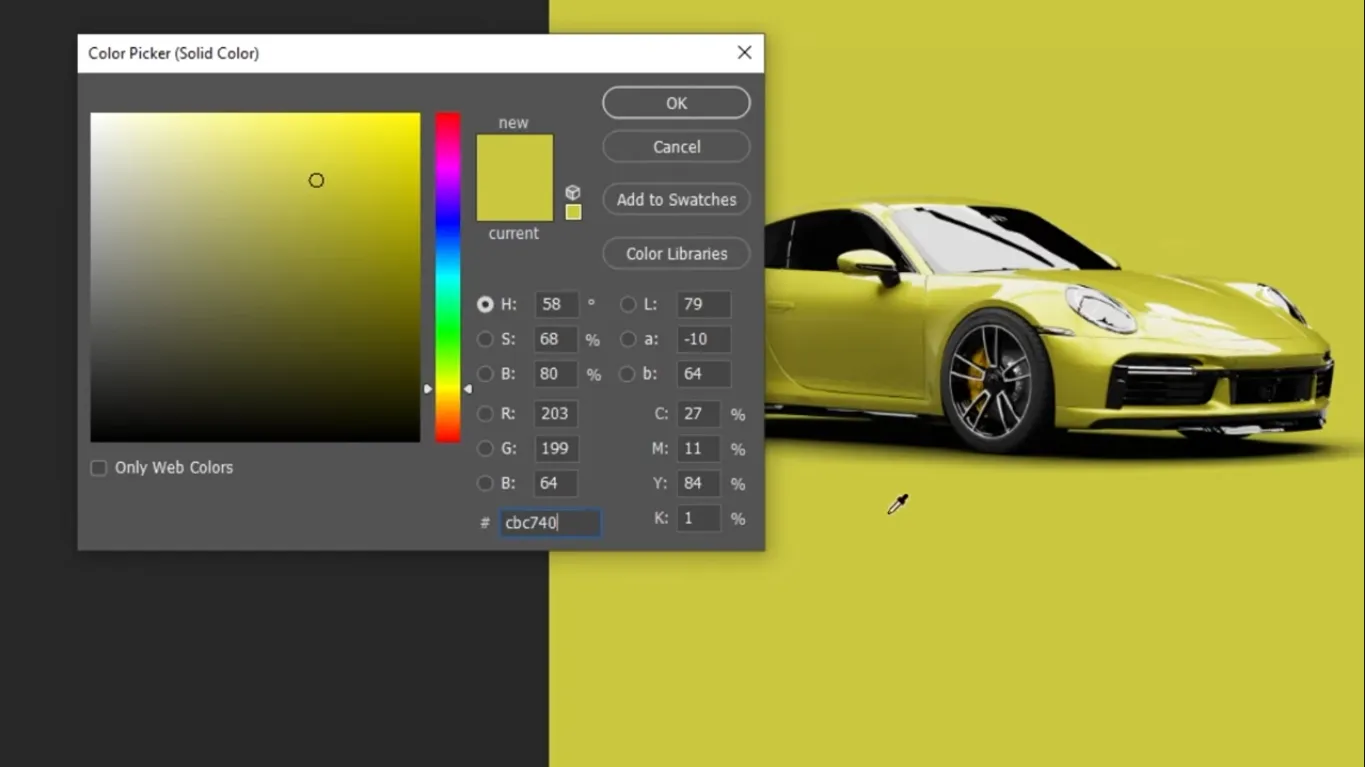Click the cyan C percentage field
The image size is (1365, 767).
point(698,414)
